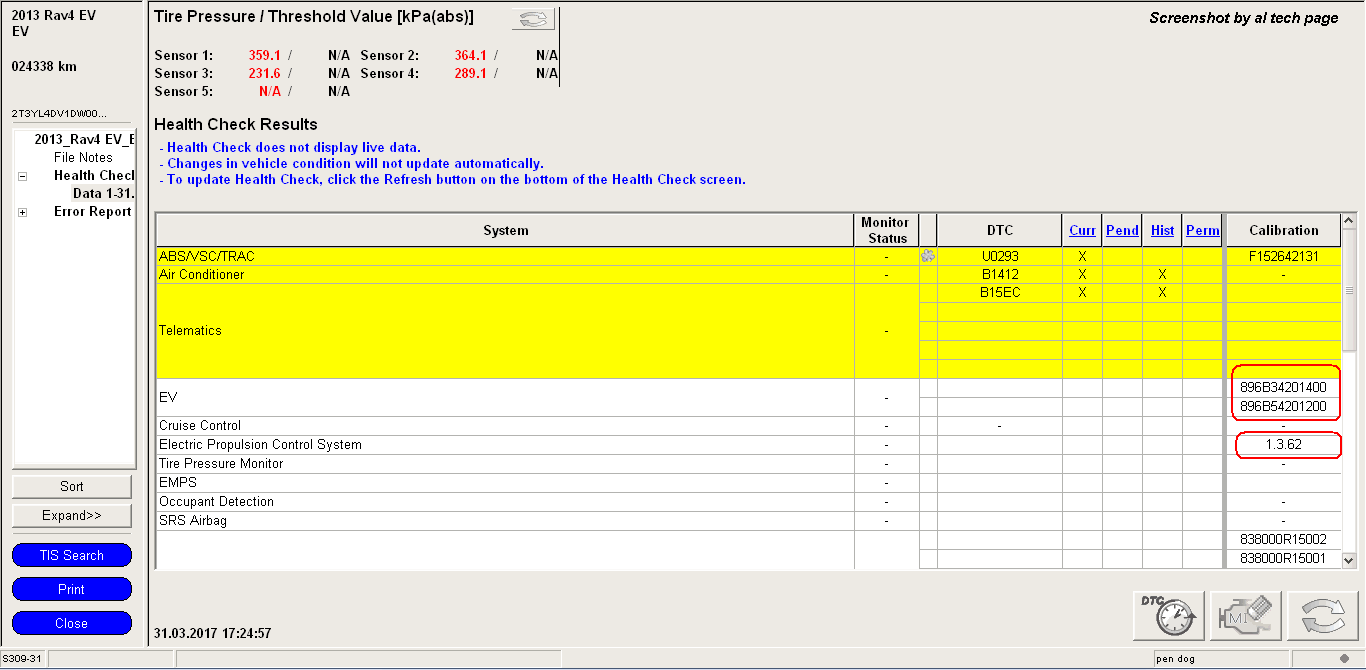Click the snowflake icon in ABS/VSC/TRAC row
Image resolution: width=1366 pixels, height=670 pixels.
(x=928, y=257)
